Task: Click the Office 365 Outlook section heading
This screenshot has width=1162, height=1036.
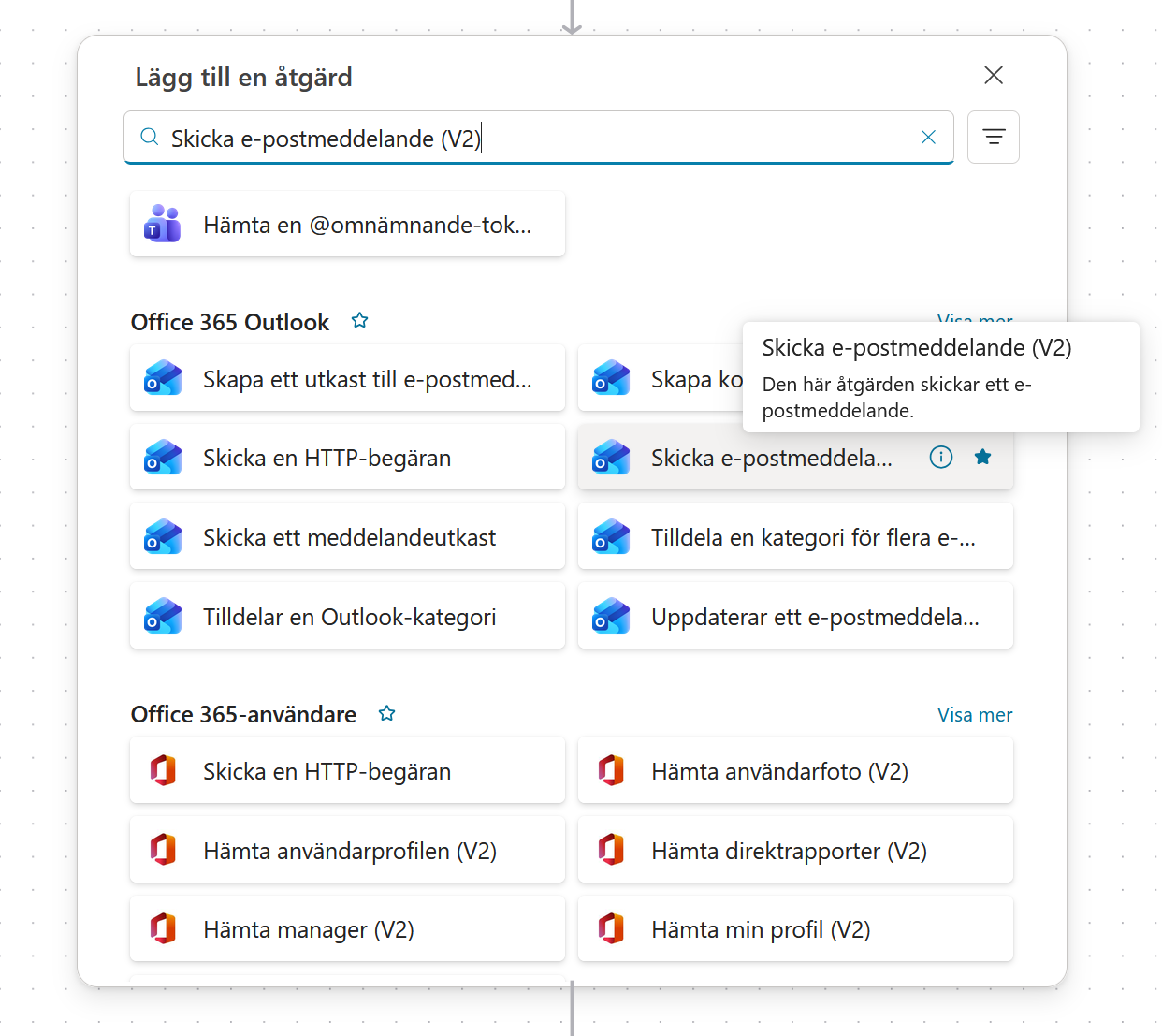Action: click(230, 322)
